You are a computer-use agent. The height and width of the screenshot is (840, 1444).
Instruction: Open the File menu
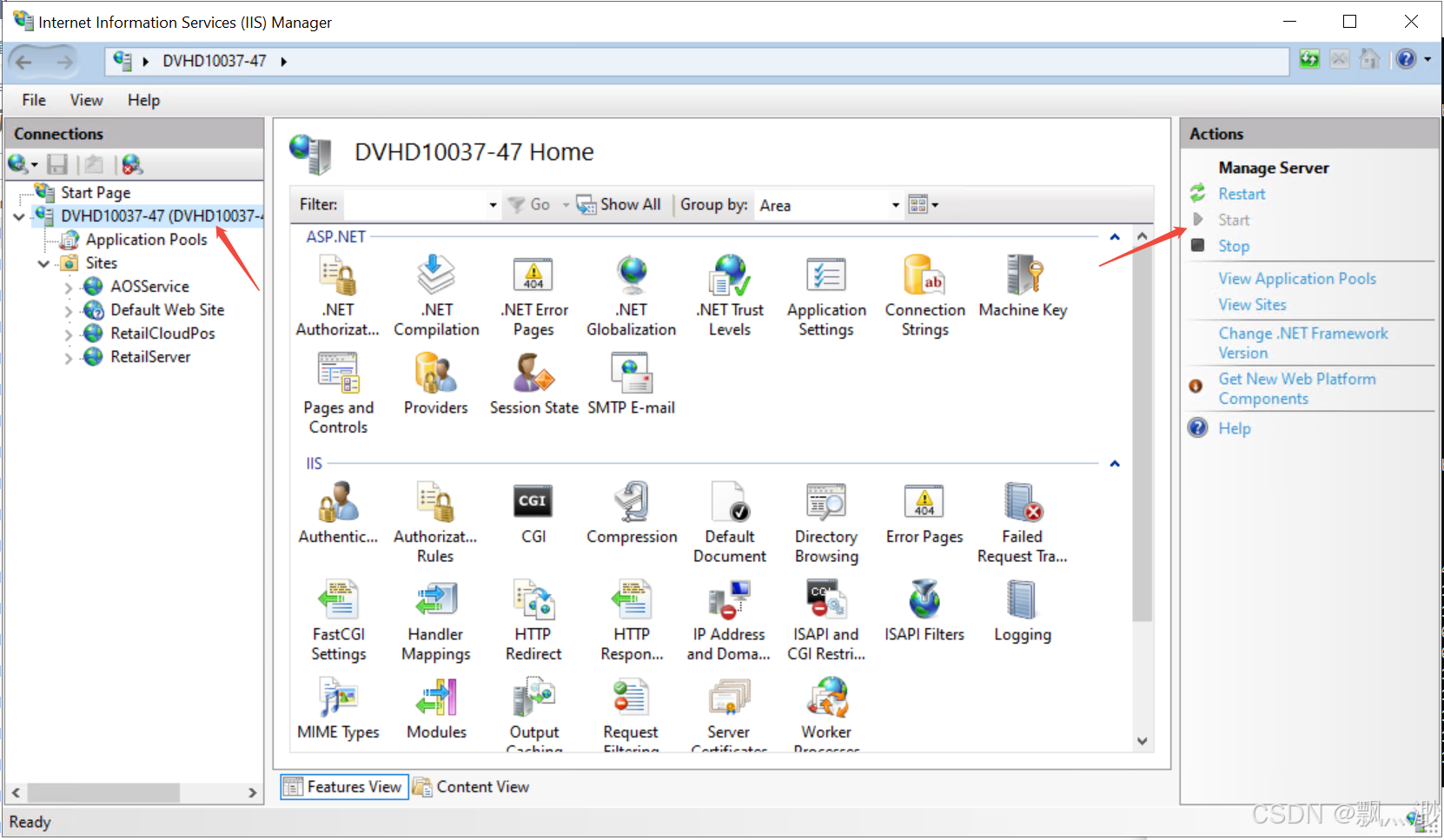pyautogui.click(x=34, y=100)
